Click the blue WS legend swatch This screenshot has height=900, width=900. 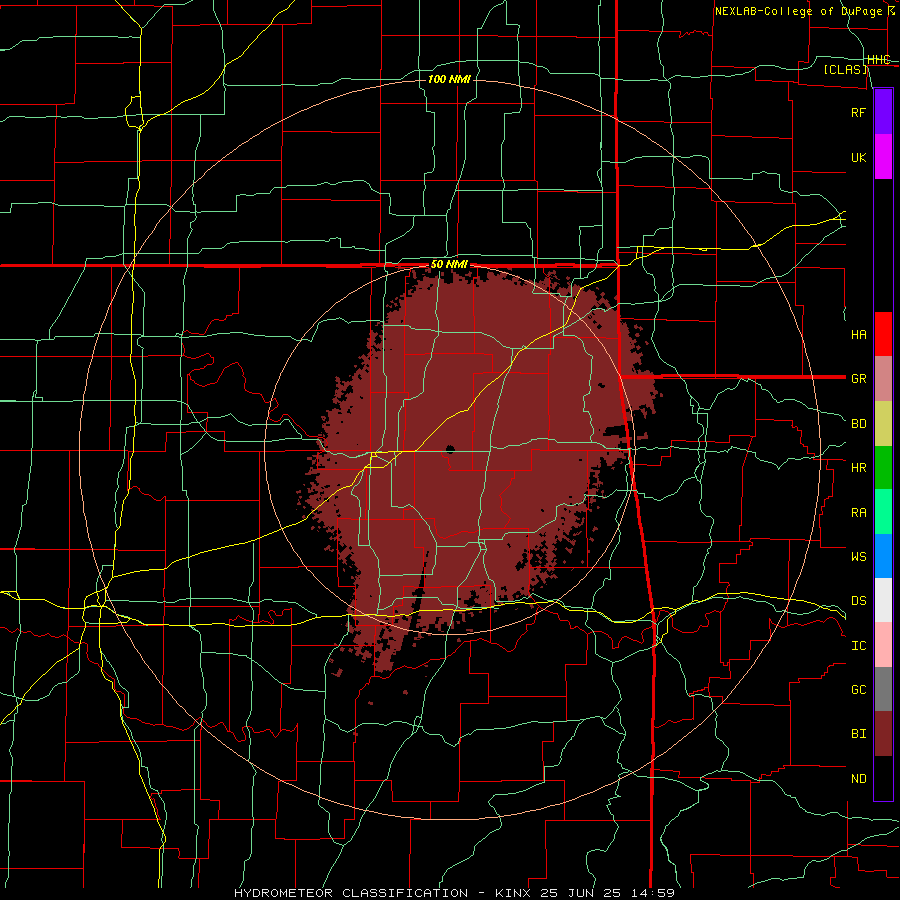pyautogui.click(x=883, y=556)
